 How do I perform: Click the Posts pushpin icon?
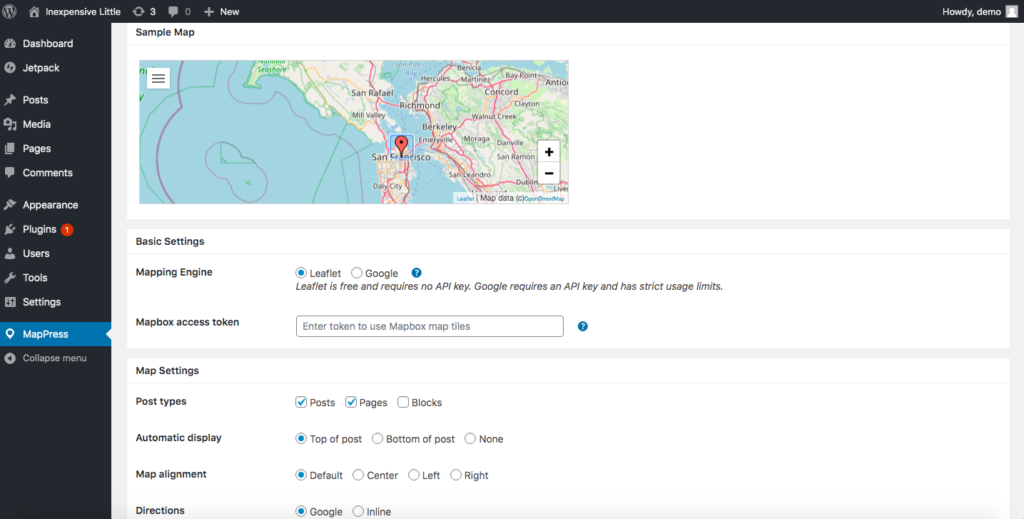(10, 100)
